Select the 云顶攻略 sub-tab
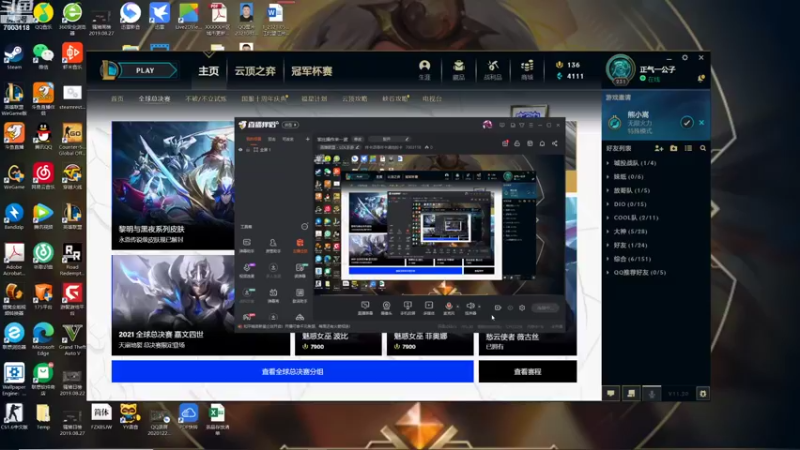 (x=355, y=98)
